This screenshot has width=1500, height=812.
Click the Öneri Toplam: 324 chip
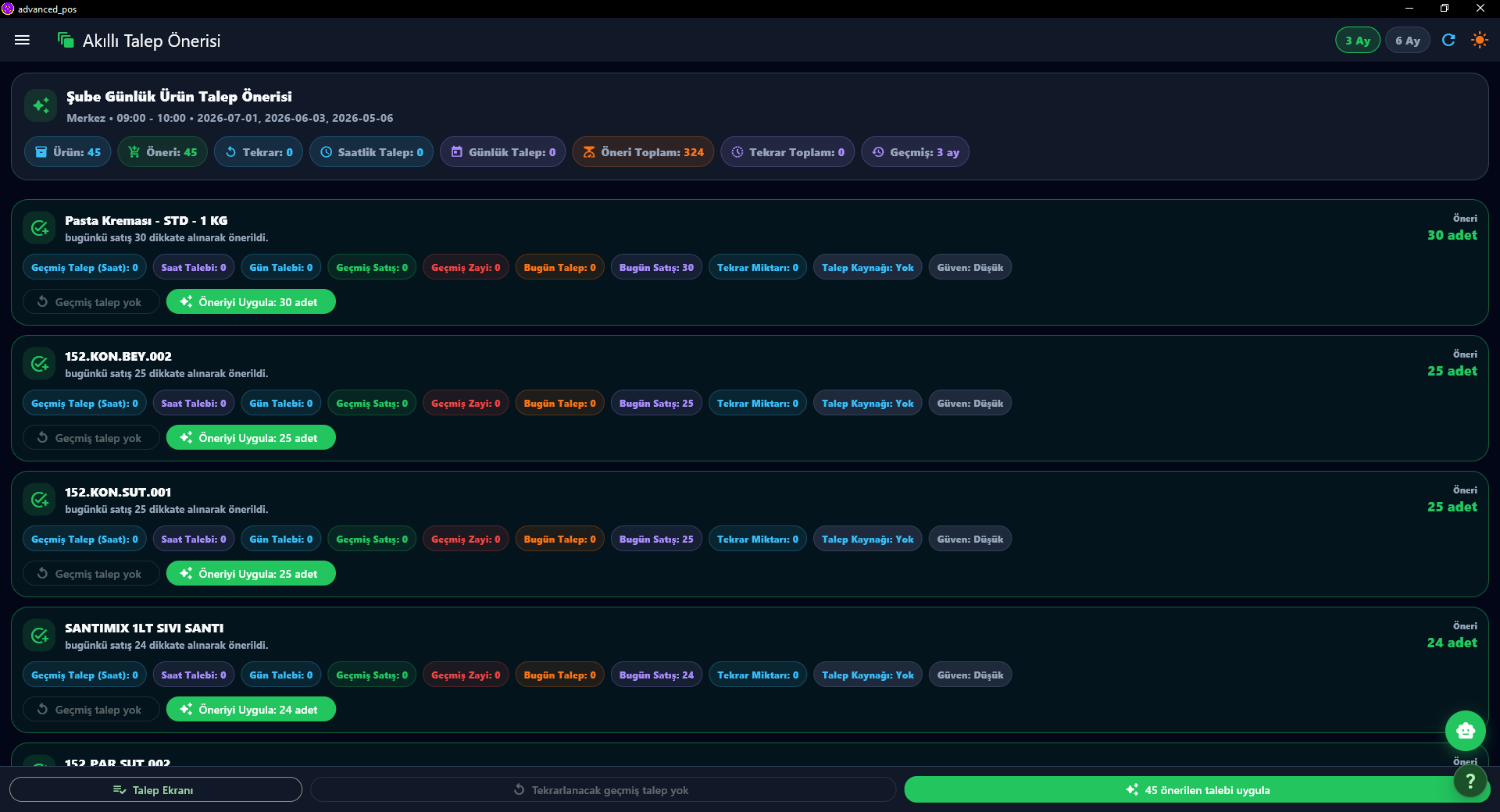643,152
